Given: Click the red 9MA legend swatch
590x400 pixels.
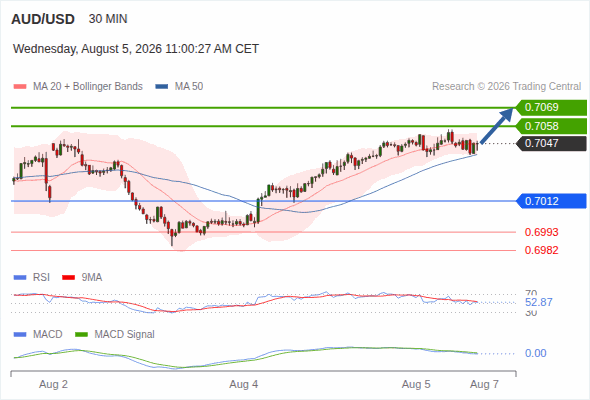Looking at the screenshot, I should pos(68,277).
